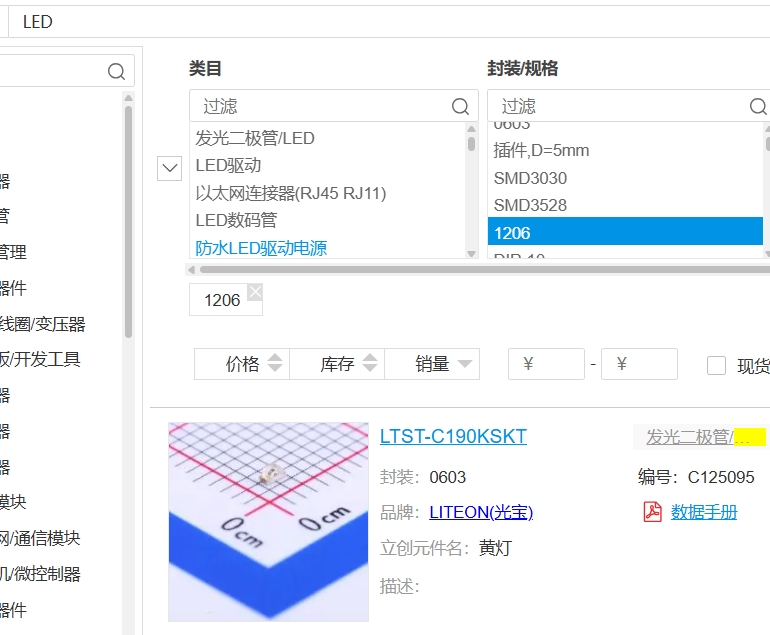Select package SMD3528
The height and width of the screenshot is (635, 770).
[530, 205]
